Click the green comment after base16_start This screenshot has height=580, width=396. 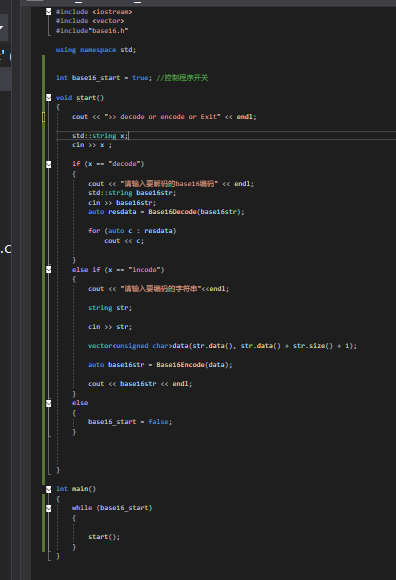tap(182, 78)
